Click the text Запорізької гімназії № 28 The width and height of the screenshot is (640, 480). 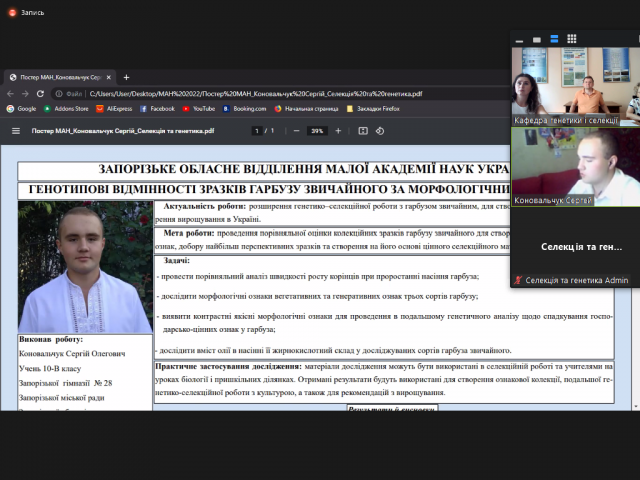click(65, 383)
